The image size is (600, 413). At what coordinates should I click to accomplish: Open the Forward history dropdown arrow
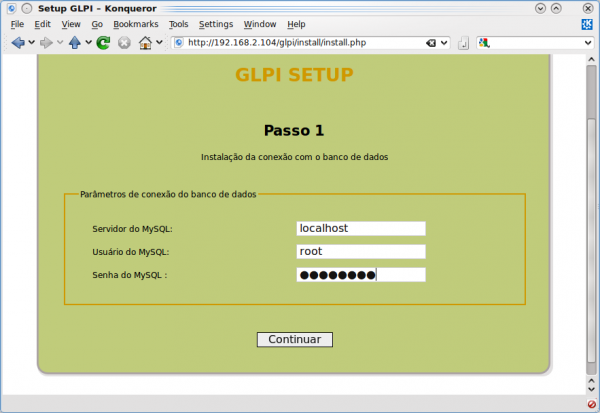(60, 42)
